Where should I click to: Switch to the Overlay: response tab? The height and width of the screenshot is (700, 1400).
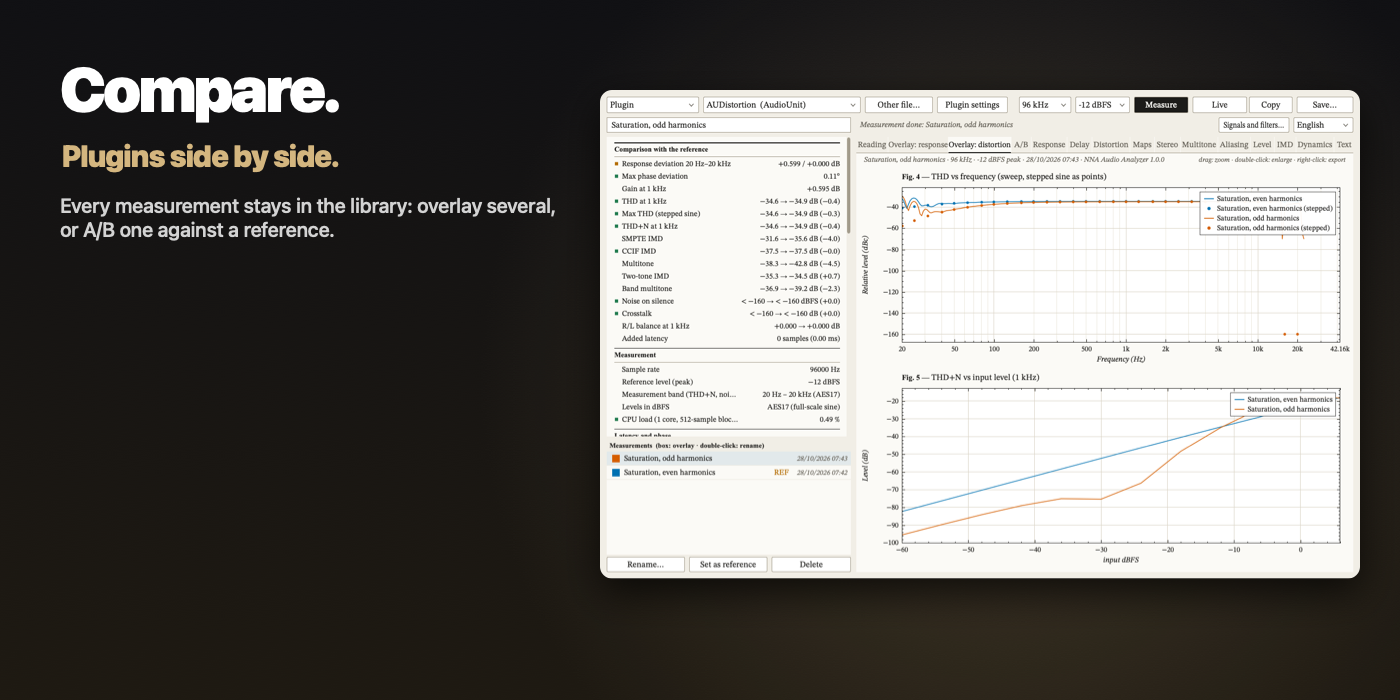pyautogui.click(x=917, y=145)
